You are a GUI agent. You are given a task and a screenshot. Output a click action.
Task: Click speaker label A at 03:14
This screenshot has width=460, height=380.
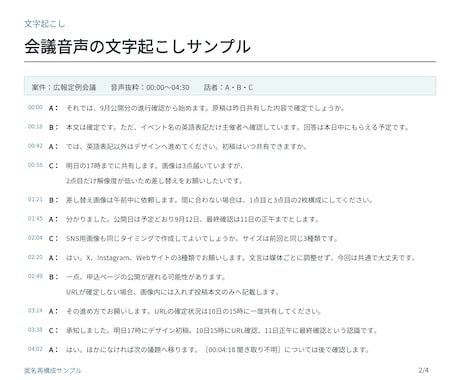(x=53, y=311)
